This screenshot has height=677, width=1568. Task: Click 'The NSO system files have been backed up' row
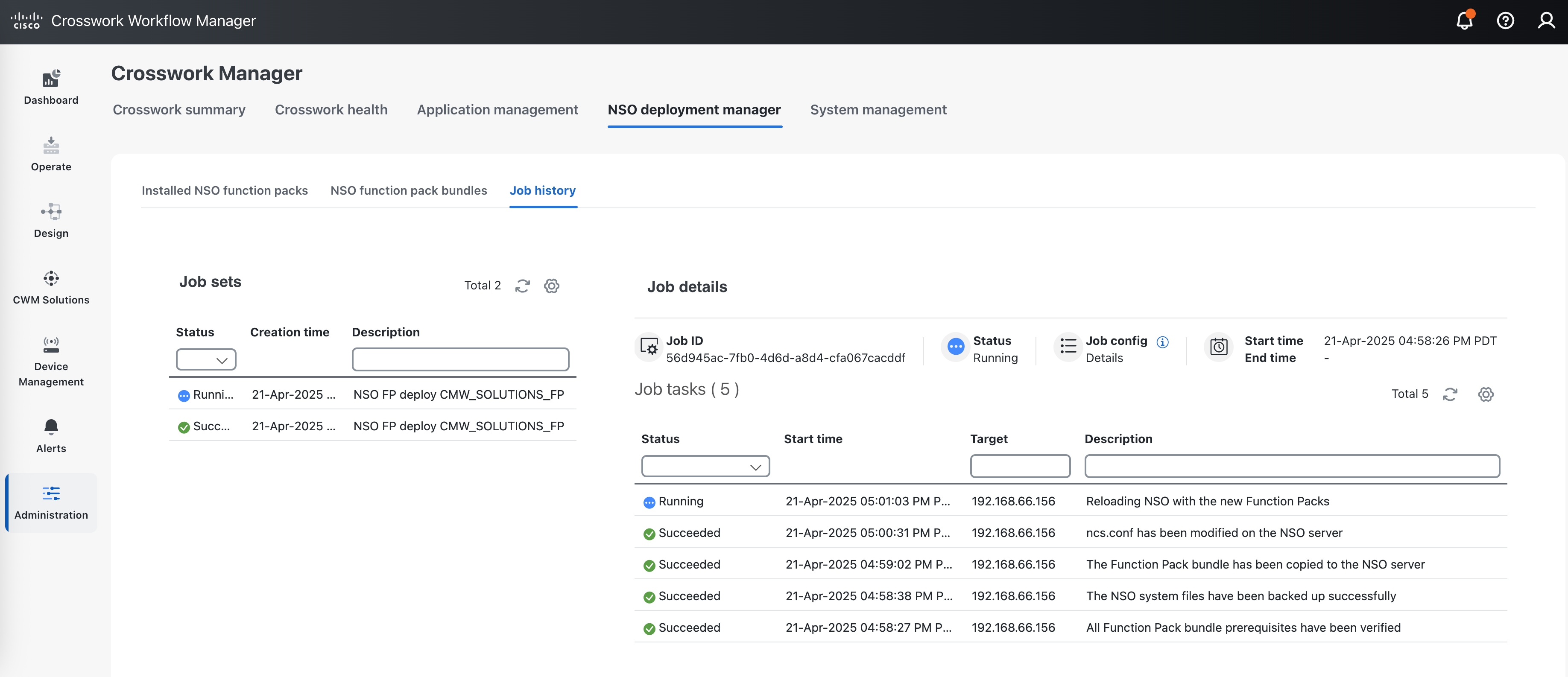(1070, 595)
